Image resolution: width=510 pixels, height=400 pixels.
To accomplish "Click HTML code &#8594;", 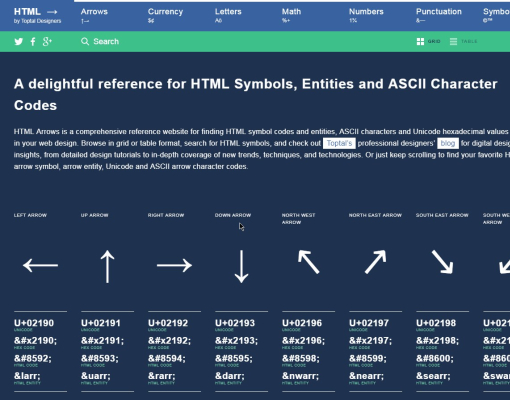I will coord(167,359).
